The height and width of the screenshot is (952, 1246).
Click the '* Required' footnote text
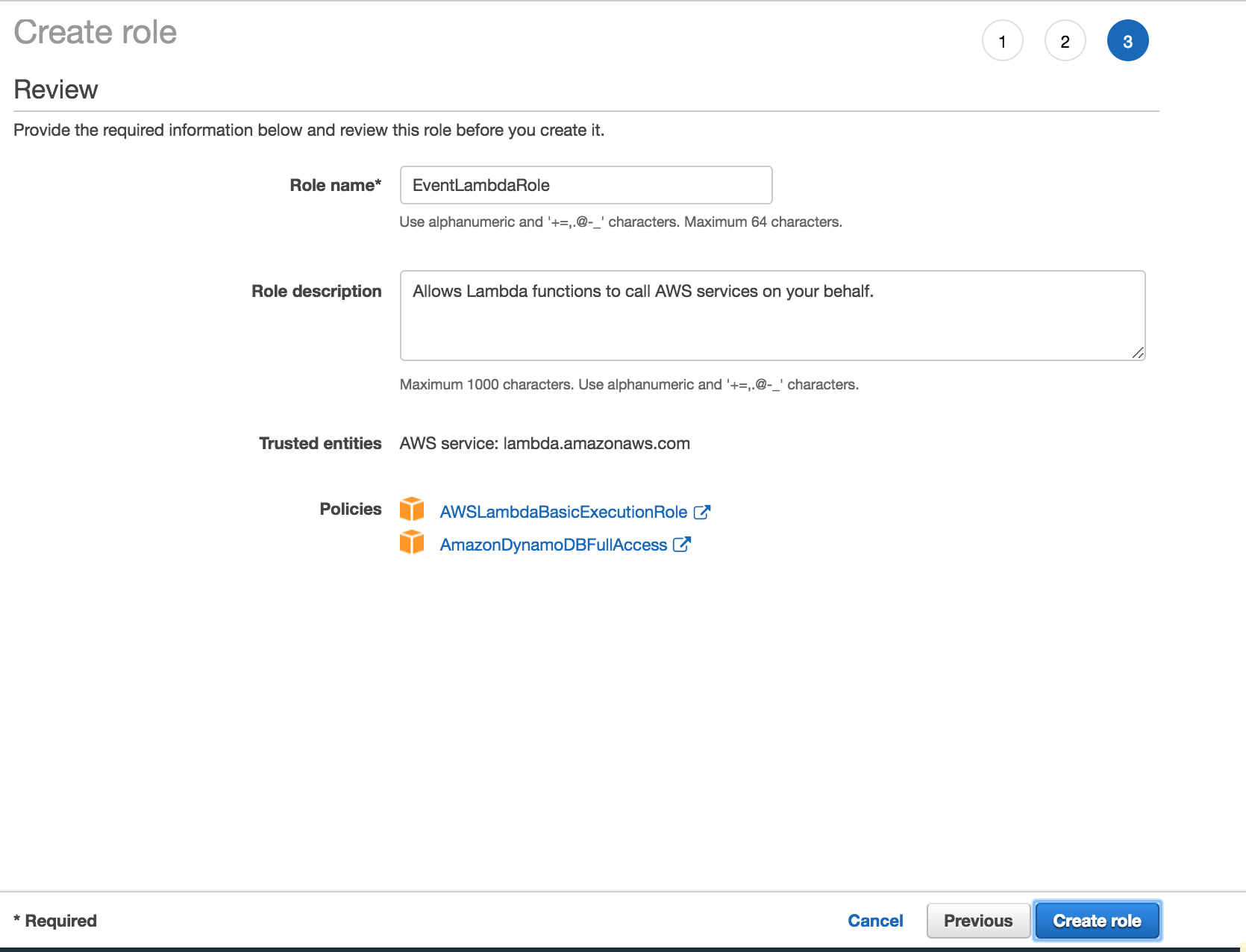[55, 921]
